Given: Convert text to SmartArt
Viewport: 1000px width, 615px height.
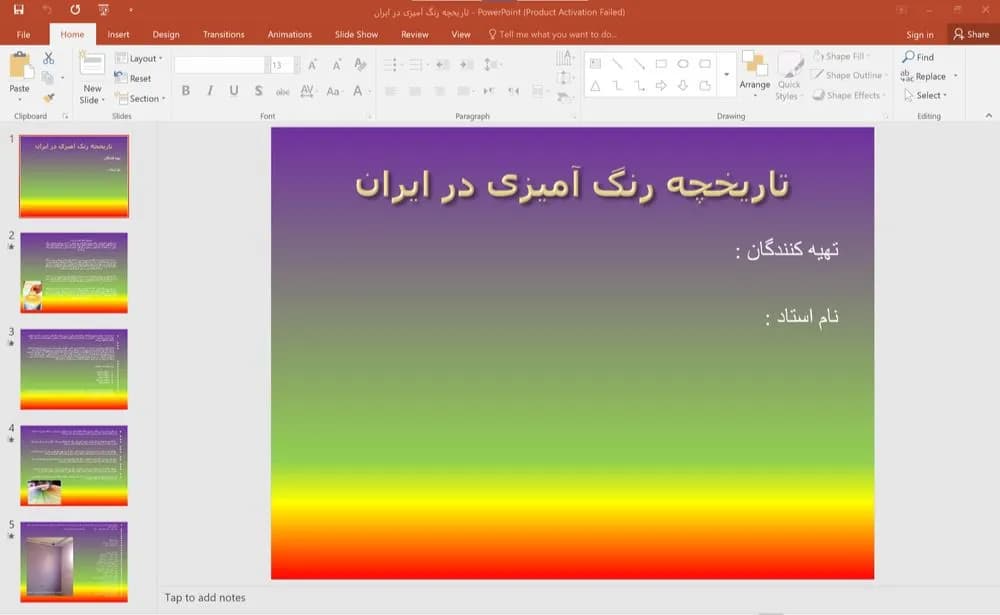Looking at the screenshot, I should tap(564, 97).
